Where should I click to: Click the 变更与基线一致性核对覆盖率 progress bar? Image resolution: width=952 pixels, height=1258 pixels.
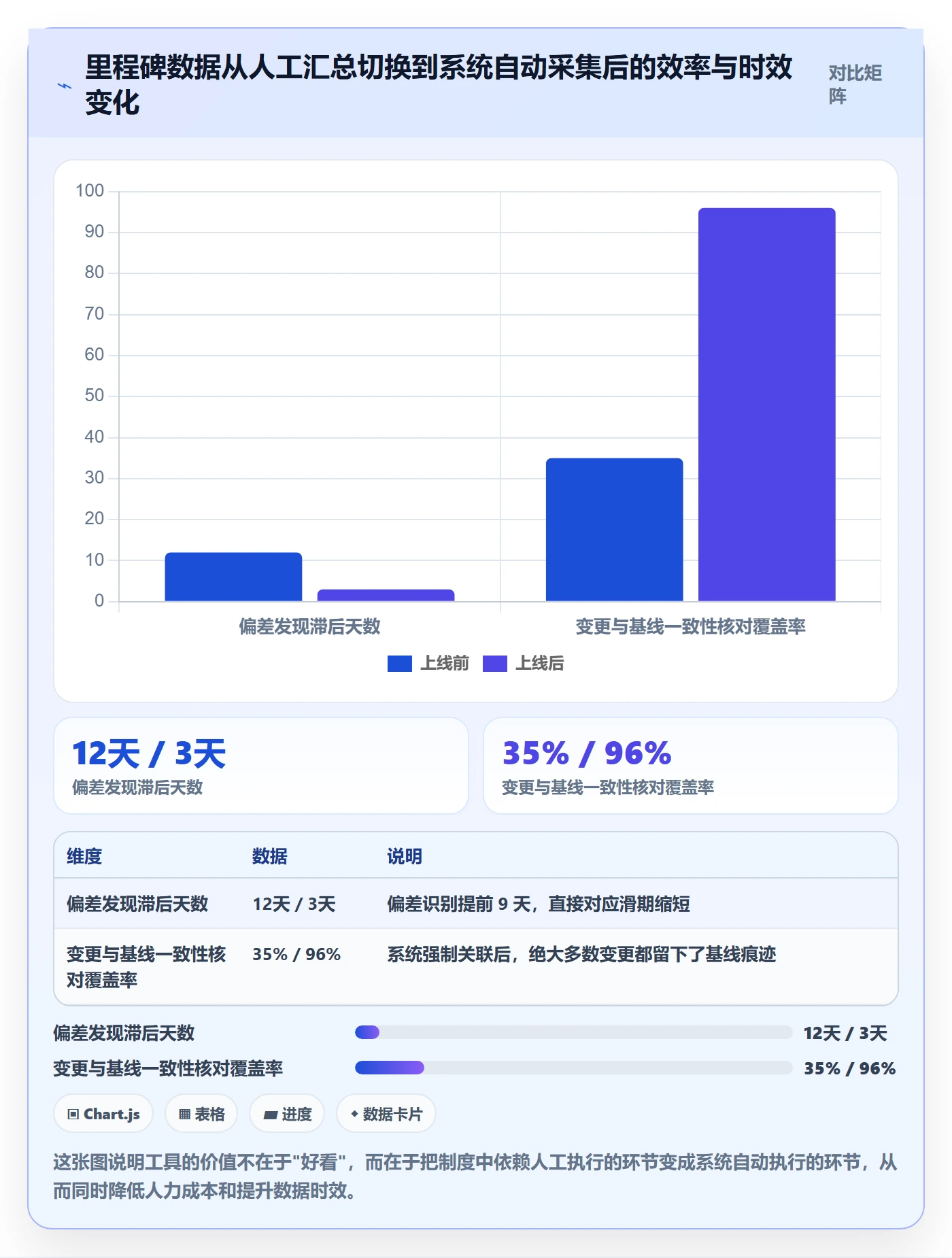(x=573, y=1068)
